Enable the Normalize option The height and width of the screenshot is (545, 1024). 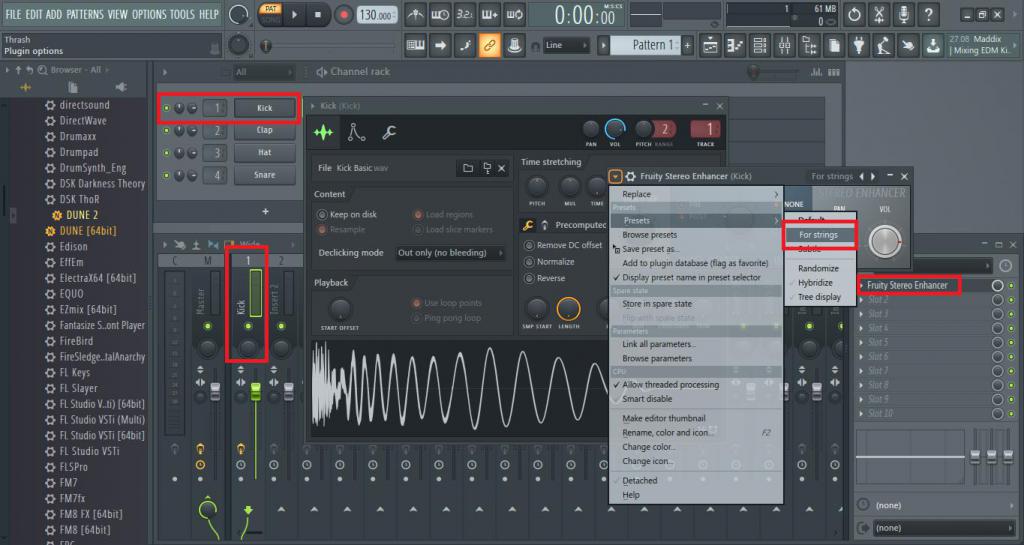(529, 262)
